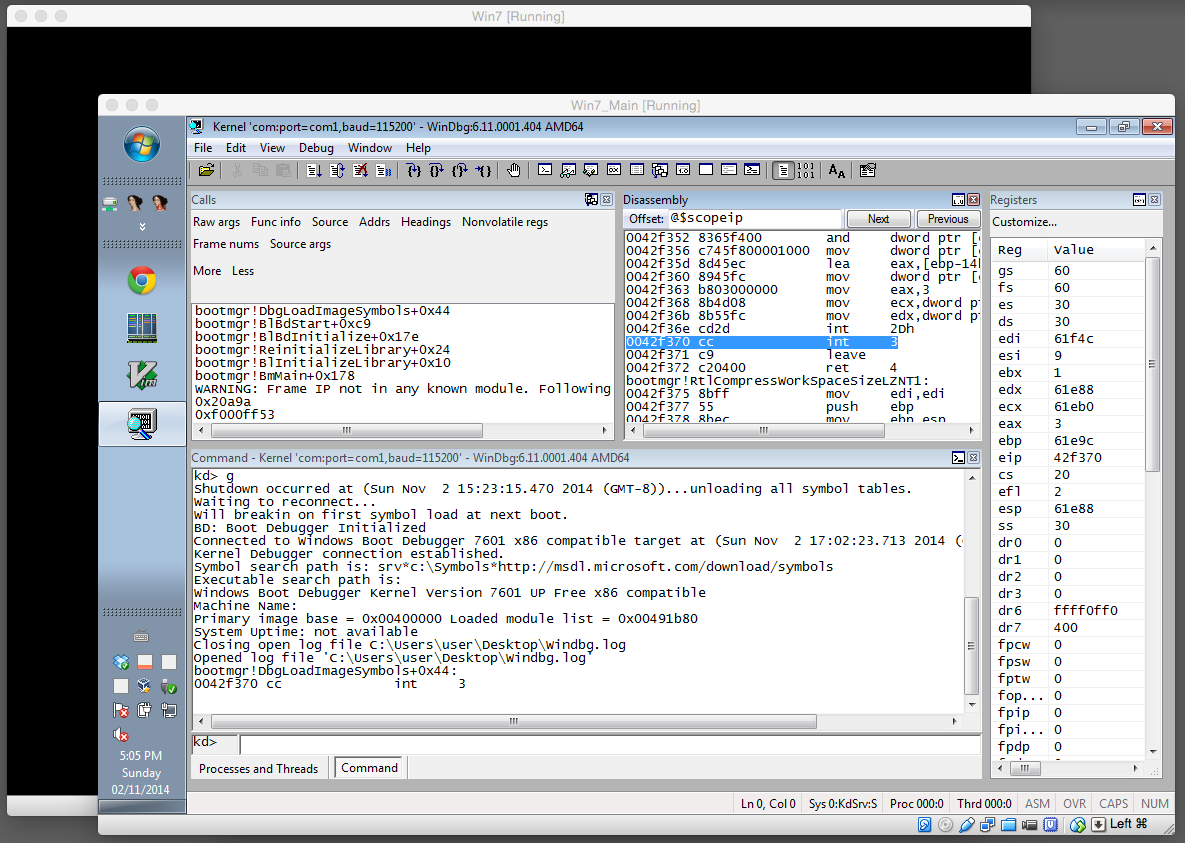The image size is (1185, 843).
Task: Click the hand Insert/Remove Breakpoint icon
Action: coord(514,170)
